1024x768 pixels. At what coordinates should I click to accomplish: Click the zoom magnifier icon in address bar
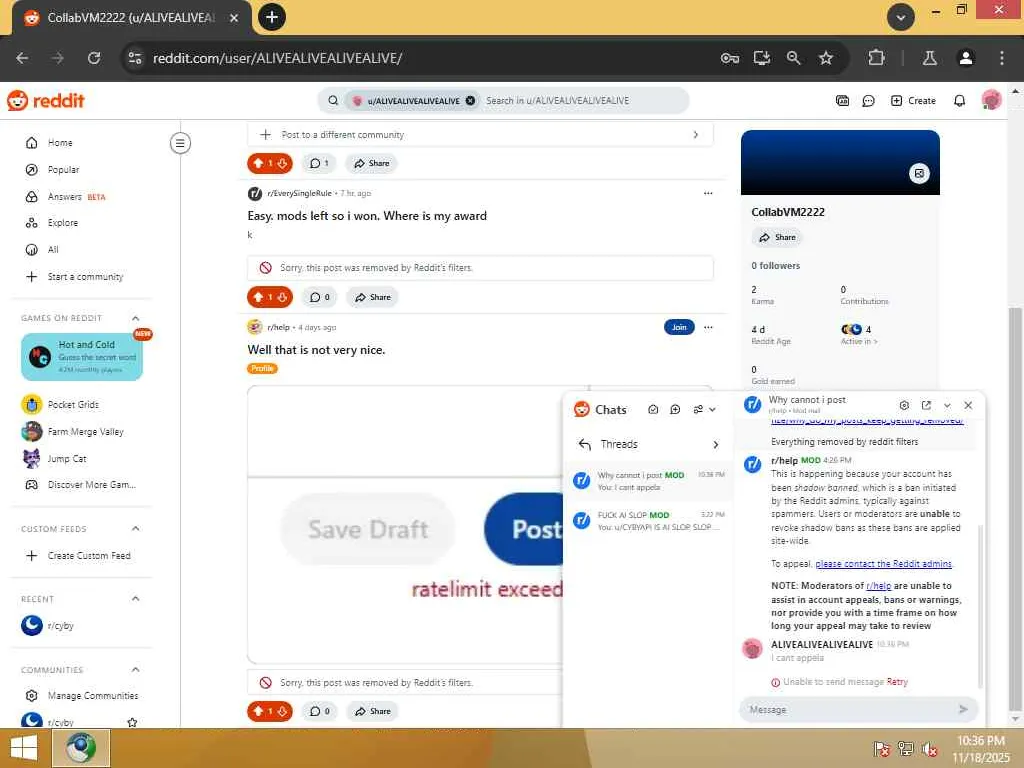[793, 58]
